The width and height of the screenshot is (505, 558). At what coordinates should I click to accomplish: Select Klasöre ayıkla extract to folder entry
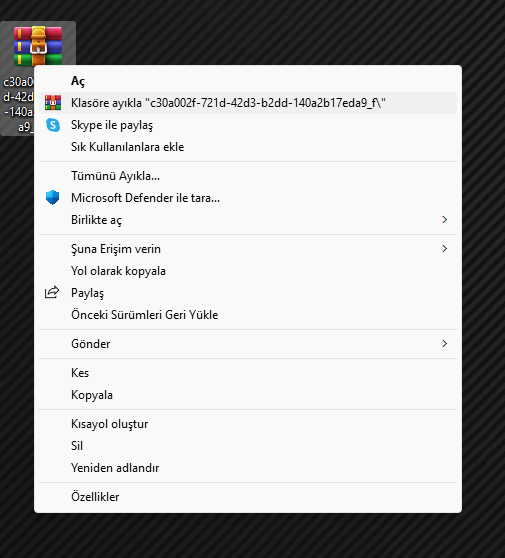tap(248, 103)
